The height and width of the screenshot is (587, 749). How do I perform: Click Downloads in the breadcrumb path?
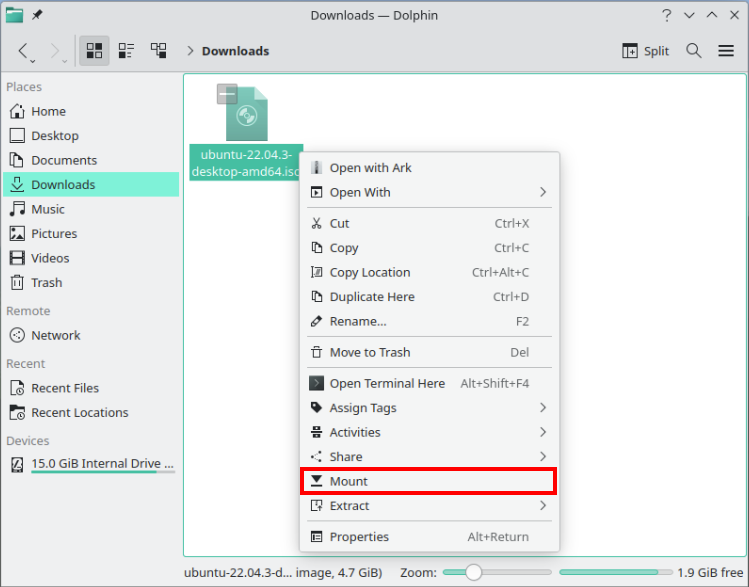point(235,51)
